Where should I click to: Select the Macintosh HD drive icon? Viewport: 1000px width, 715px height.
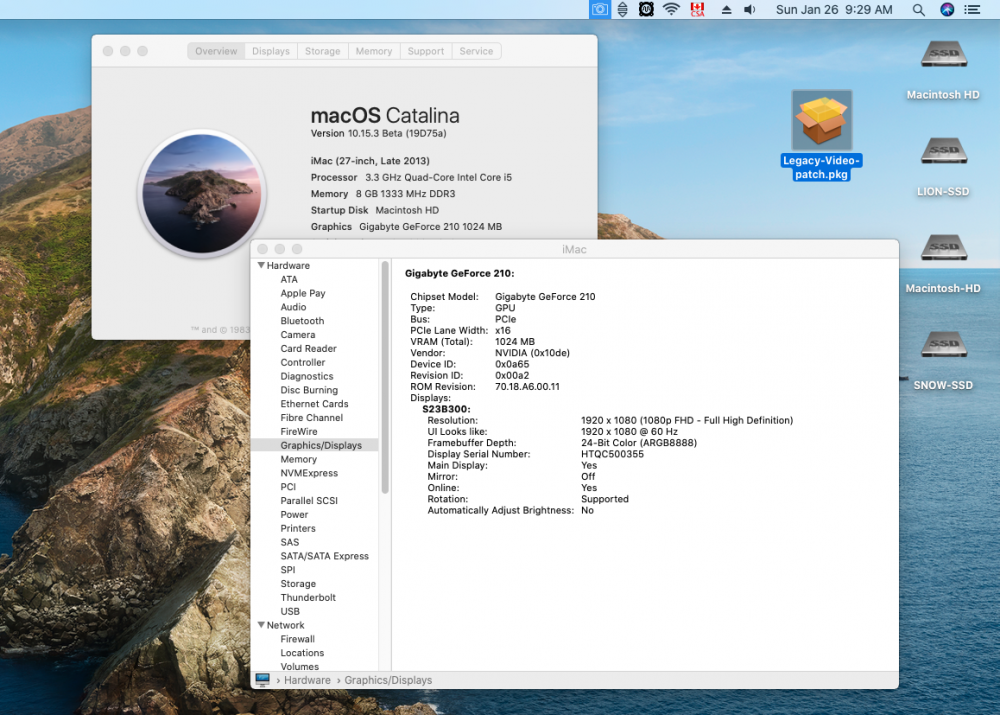[943, 55]
